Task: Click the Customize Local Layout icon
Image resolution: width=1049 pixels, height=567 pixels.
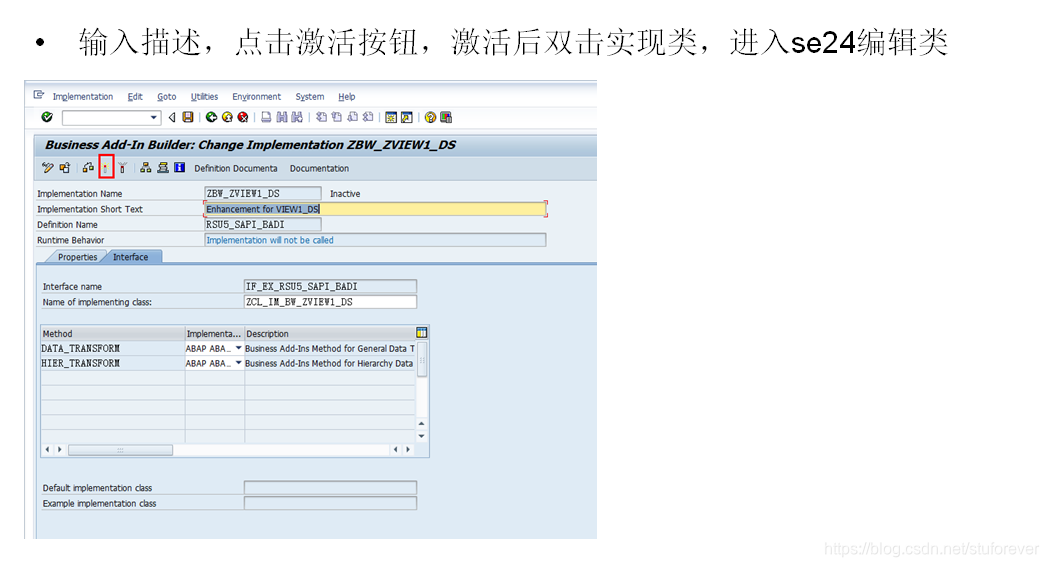Action: point(446,117)
